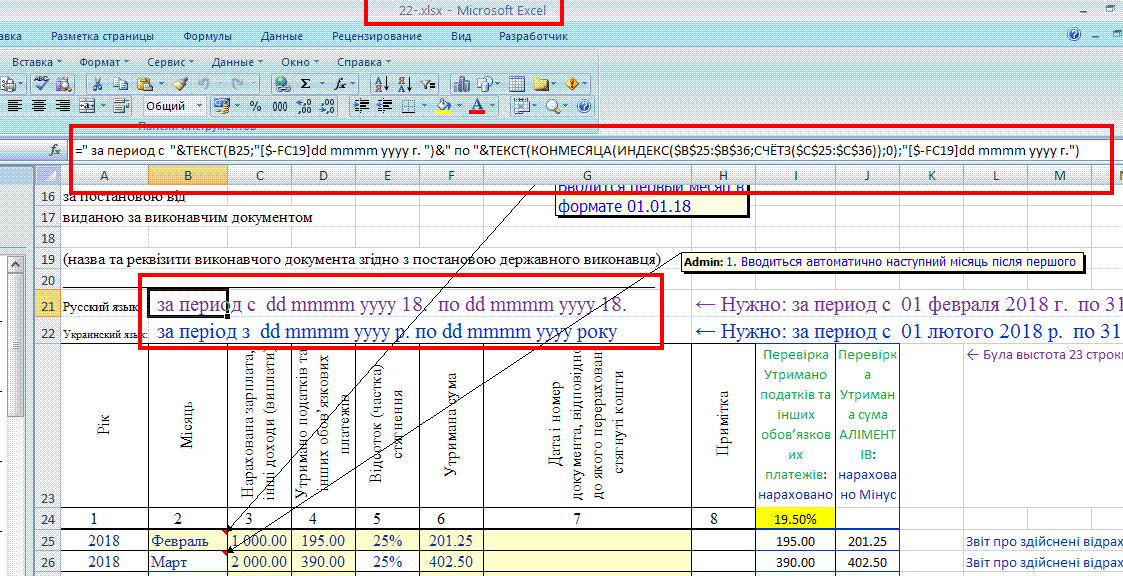The image size is (1123, 576).
Task: Switch to the Вид ribbon tab
Action: (x=461, y=36)
